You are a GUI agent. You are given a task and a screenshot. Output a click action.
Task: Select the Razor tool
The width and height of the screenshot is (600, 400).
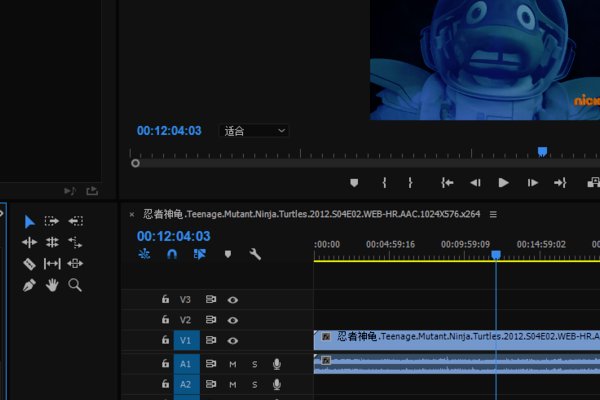(29, 264)
